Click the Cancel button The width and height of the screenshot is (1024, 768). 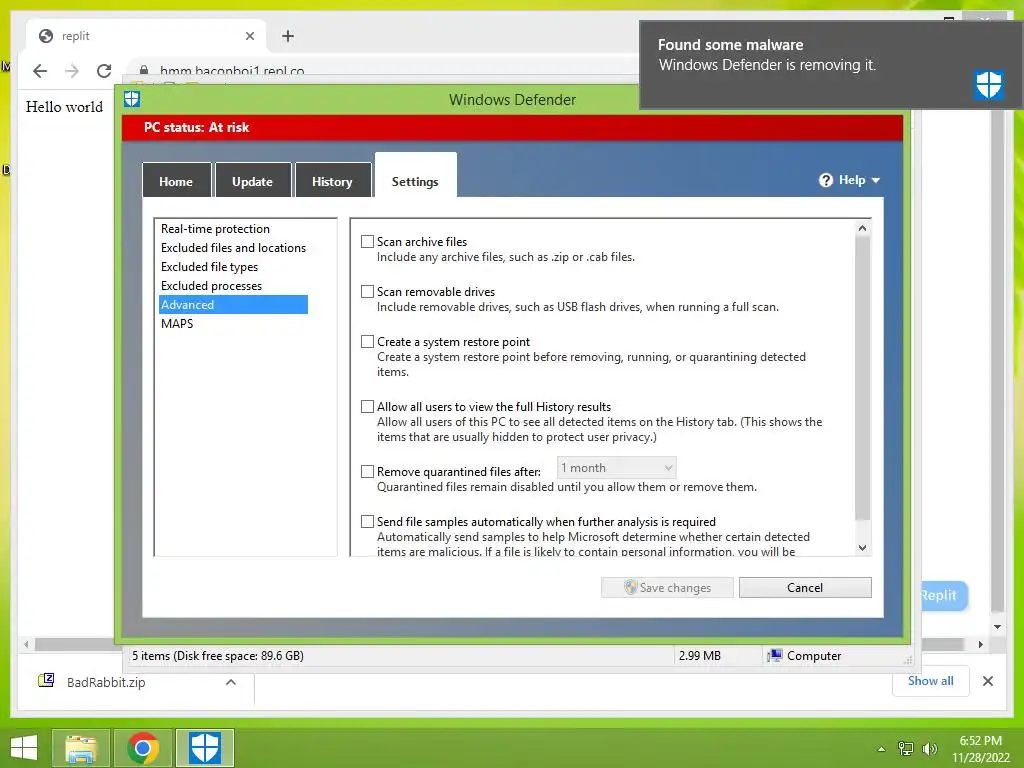pyautogui.click(x=805, y=587)
